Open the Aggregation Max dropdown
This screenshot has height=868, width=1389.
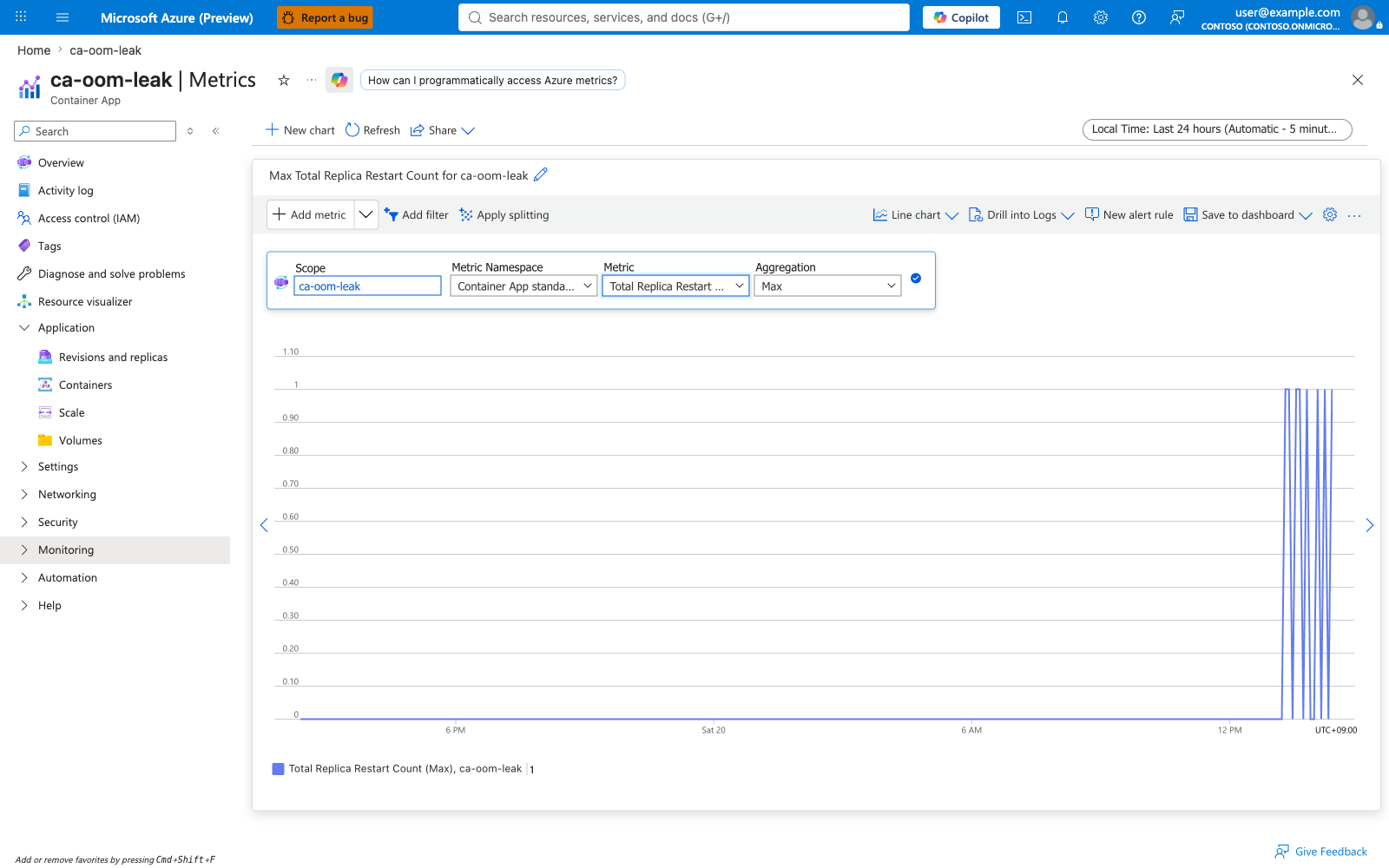827,286
